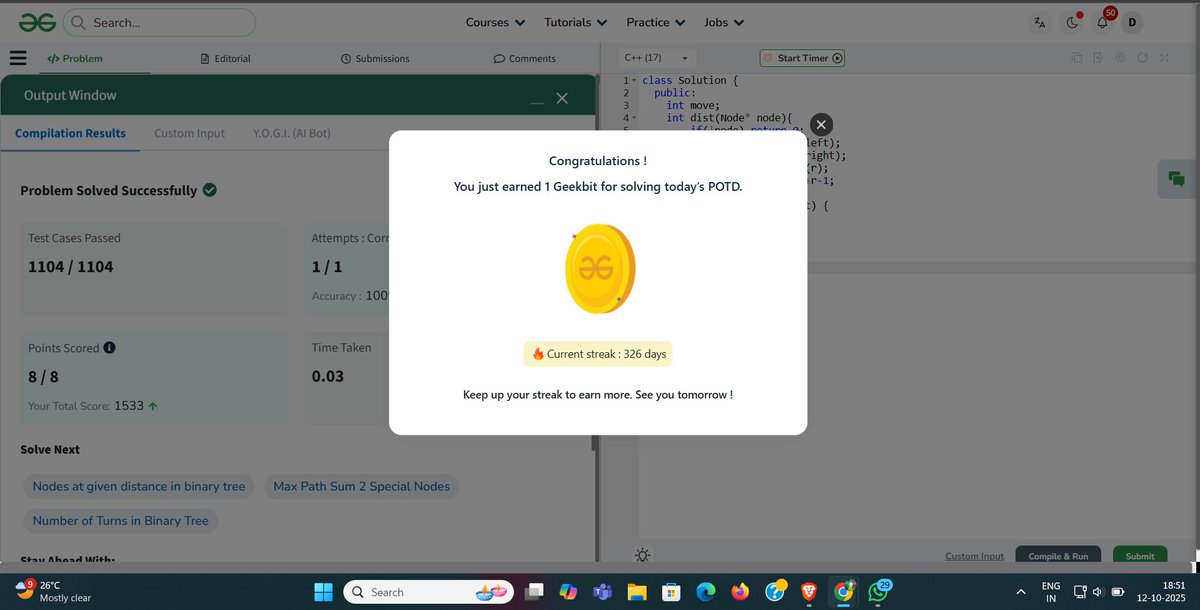Screen dimensions: 1200x610
Task: Open Brave browser from the taskbar
Action: (808, 592)
